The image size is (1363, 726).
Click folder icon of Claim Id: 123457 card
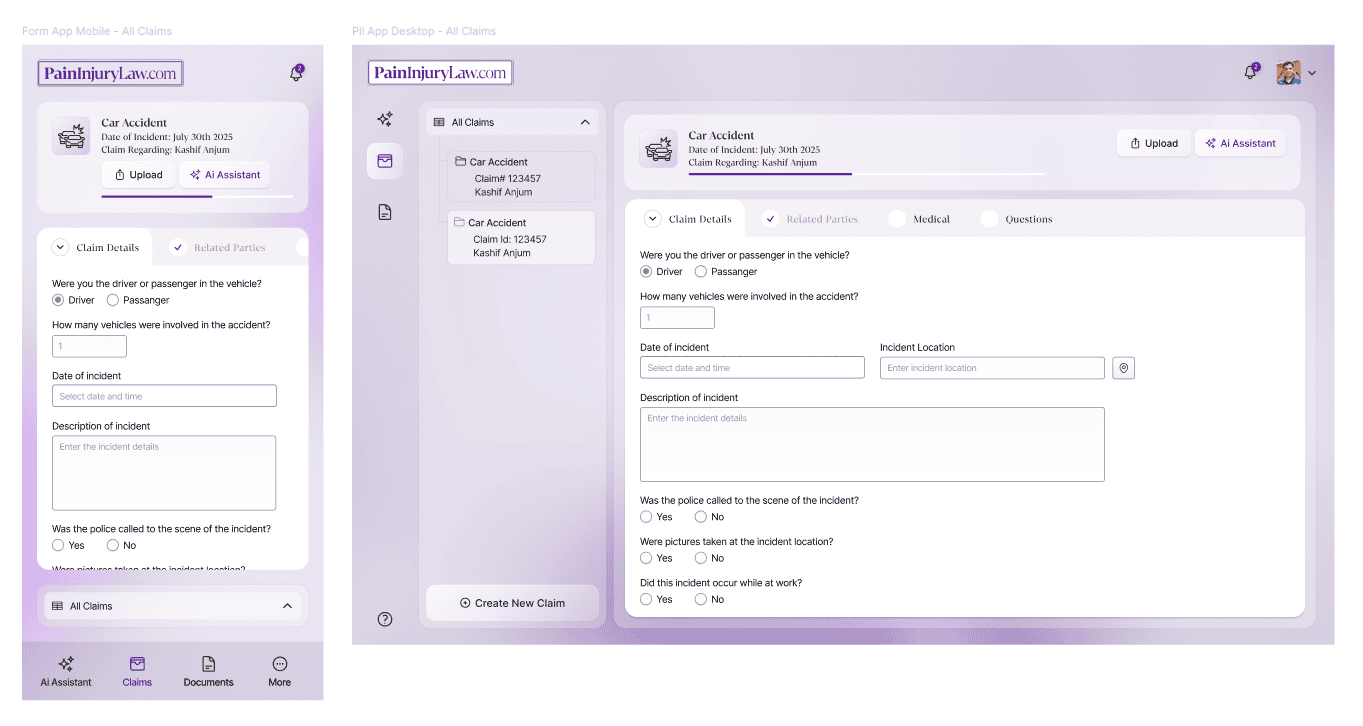click(459, 222)
